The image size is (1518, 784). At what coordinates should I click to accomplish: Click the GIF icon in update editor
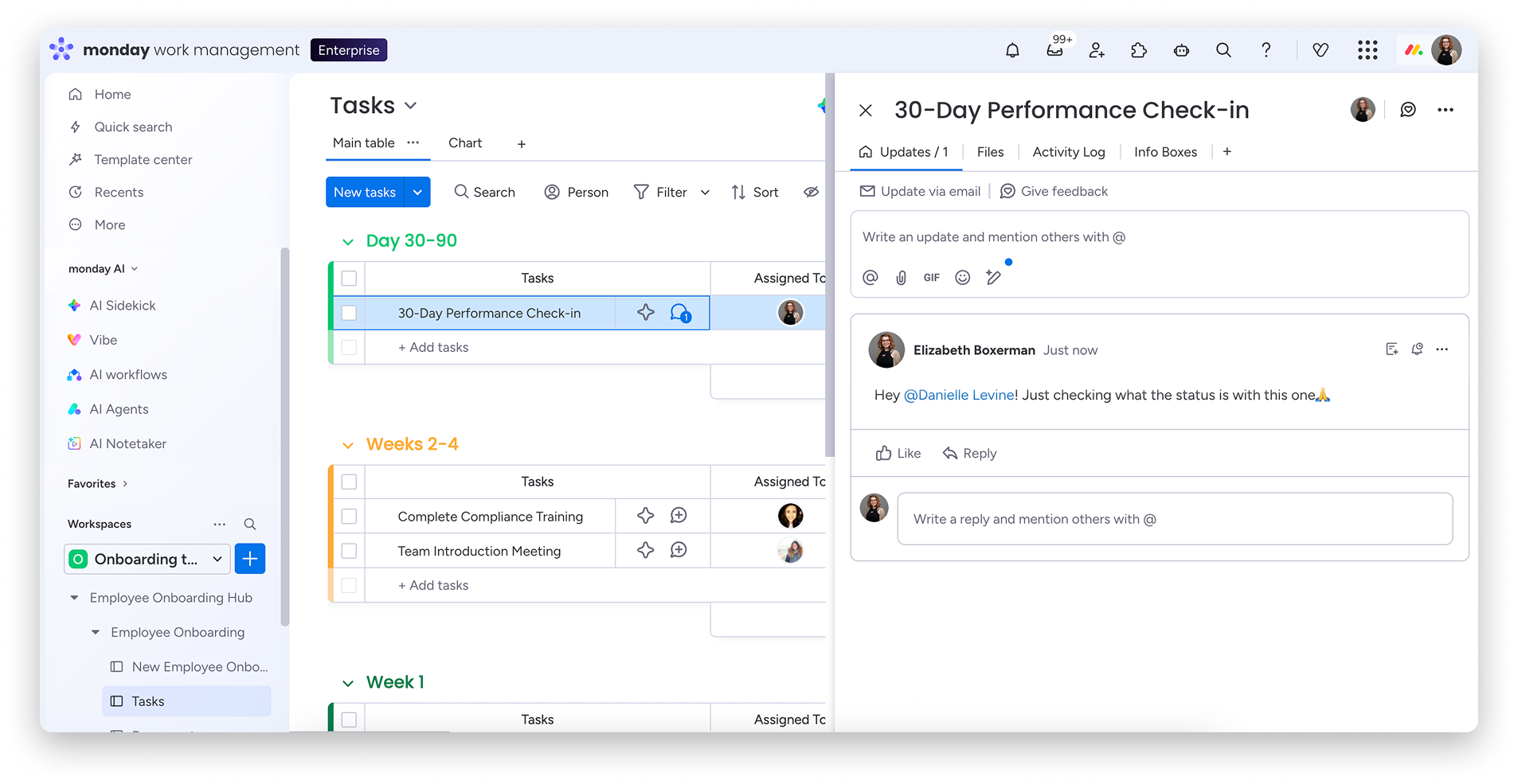(931, 278)
